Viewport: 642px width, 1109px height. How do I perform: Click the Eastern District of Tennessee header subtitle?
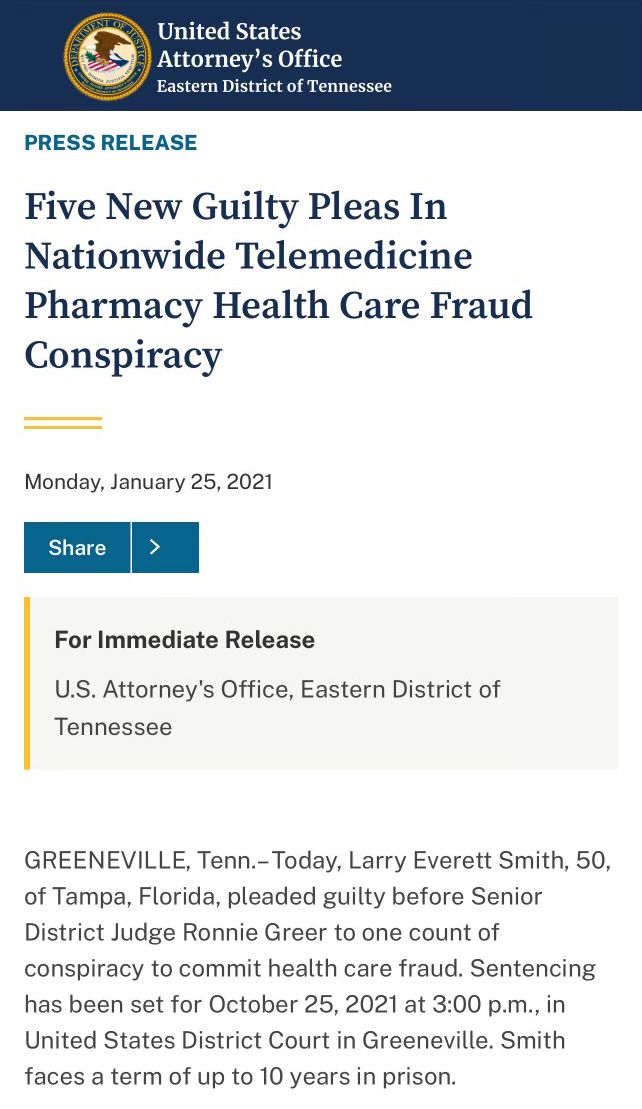coord(274,86)
